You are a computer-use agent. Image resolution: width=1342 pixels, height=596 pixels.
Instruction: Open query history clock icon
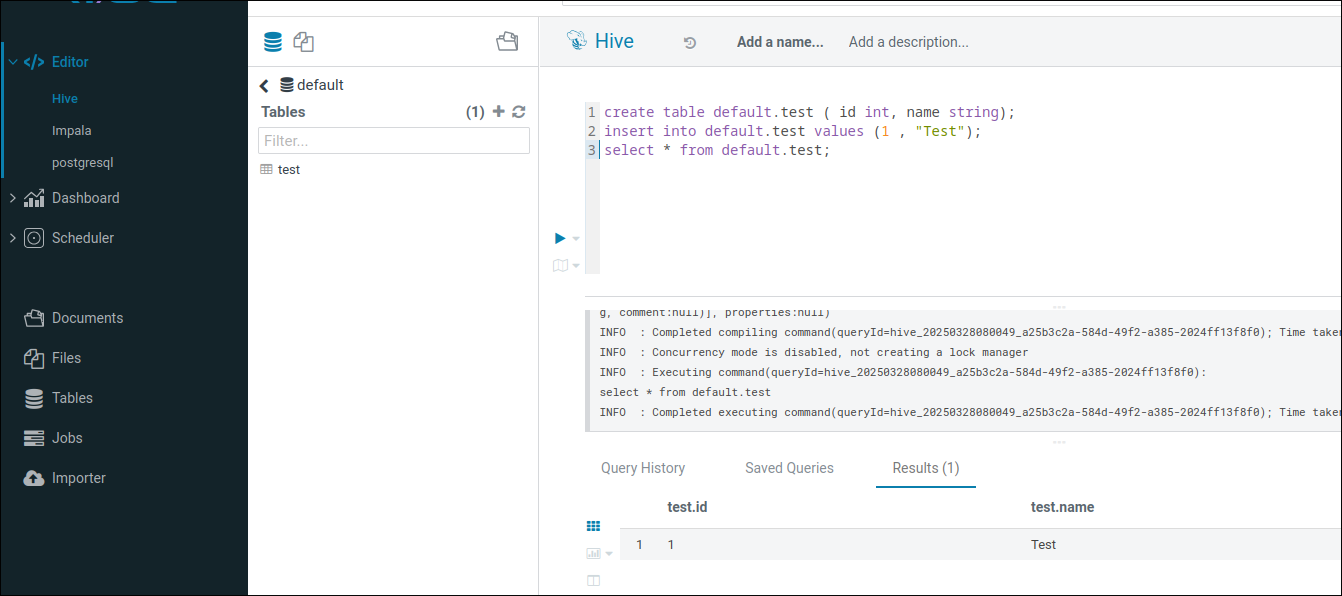coord(689,43)
